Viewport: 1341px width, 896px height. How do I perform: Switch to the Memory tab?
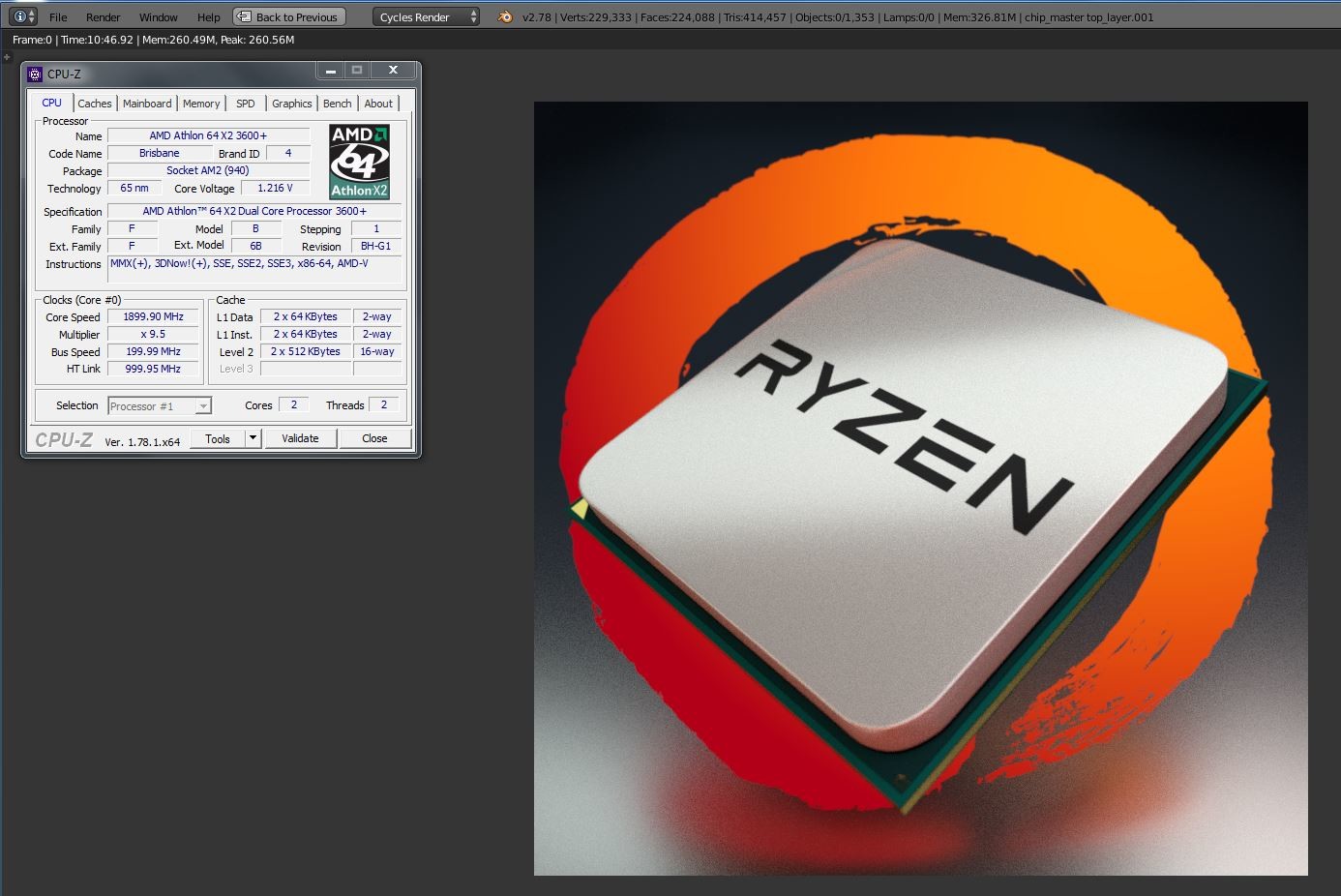[x=201, y=104]
